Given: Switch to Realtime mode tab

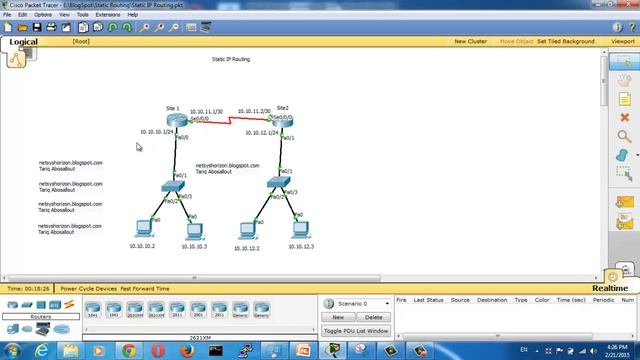Looking at the screenshot, I should pos(610,289).
